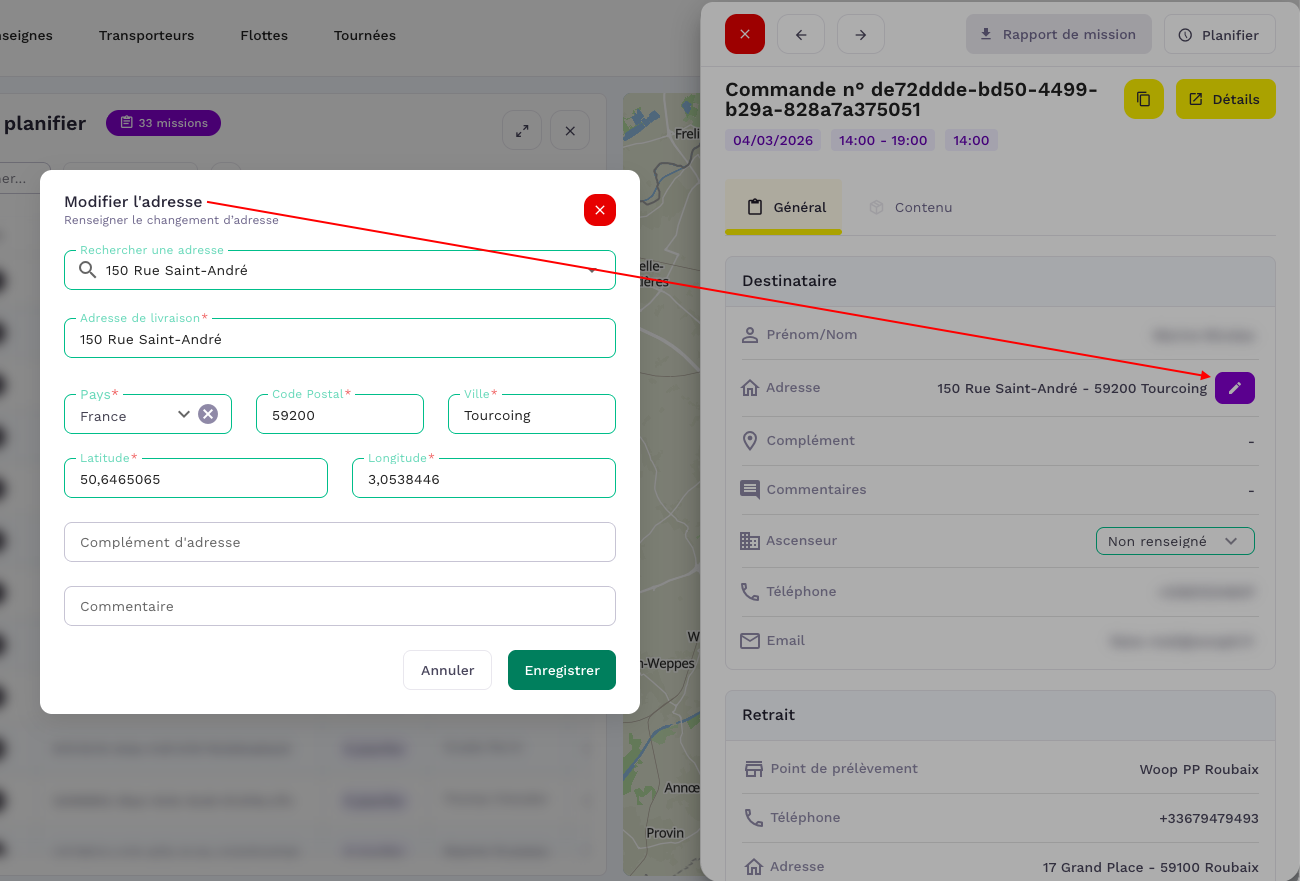The height and width of the screenshot is (881, 1300).
Task: Close order panel with red X button
Action: pos(744,34)
